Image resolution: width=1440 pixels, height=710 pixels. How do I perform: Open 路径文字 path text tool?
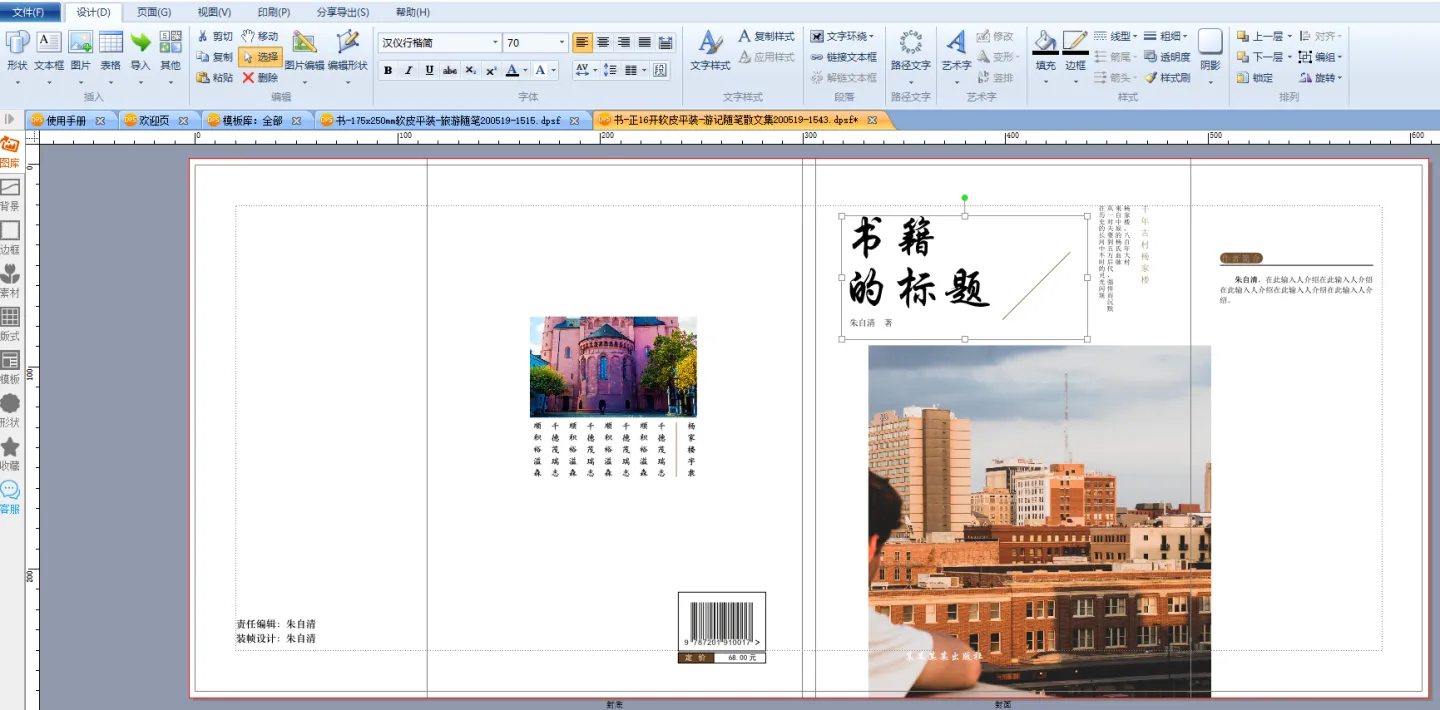tap(910, 51)
